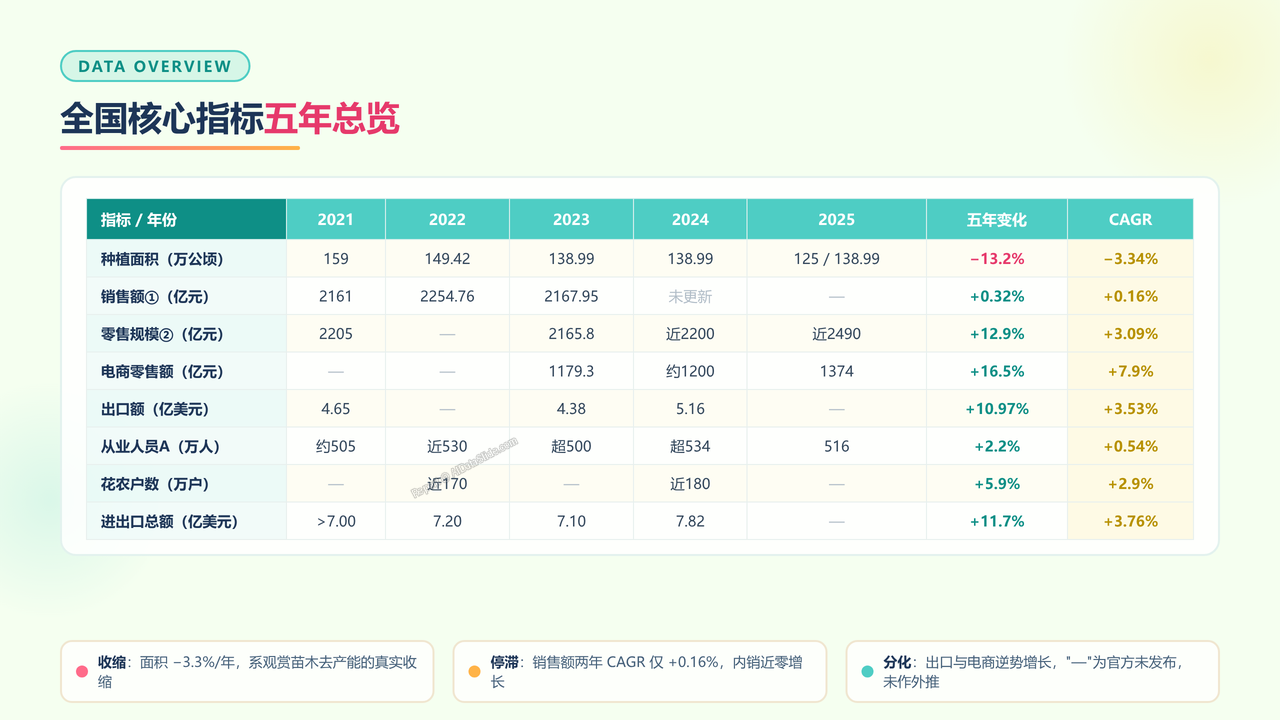Click the 2161 sales cell
The width and height of the screenshot is (1280, 720).
click(336, 296)
